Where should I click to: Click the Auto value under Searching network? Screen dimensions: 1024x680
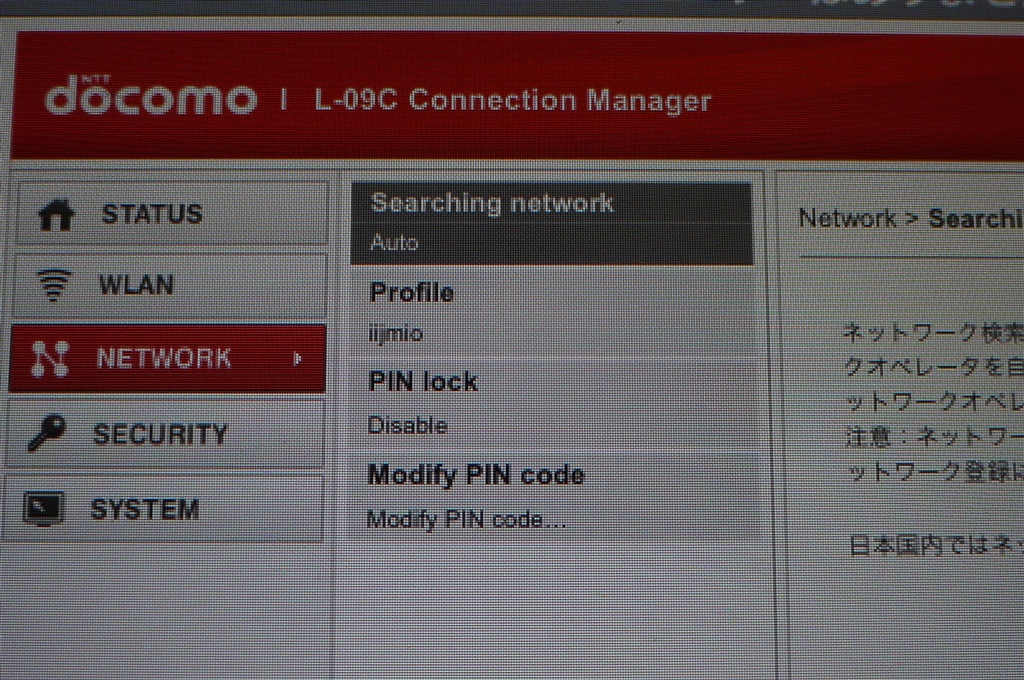394,243
